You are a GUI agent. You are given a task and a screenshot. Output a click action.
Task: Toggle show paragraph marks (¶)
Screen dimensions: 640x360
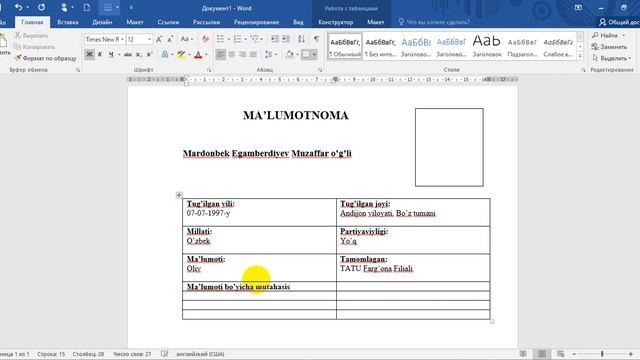click(316, 39)
